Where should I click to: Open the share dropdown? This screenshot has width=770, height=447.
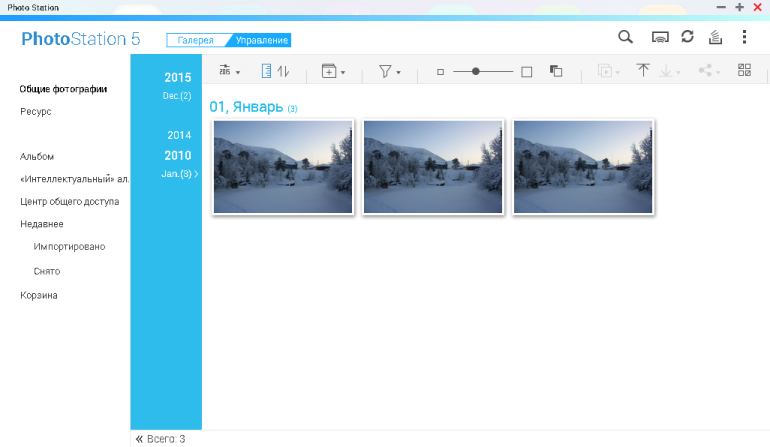pos(709,71)
